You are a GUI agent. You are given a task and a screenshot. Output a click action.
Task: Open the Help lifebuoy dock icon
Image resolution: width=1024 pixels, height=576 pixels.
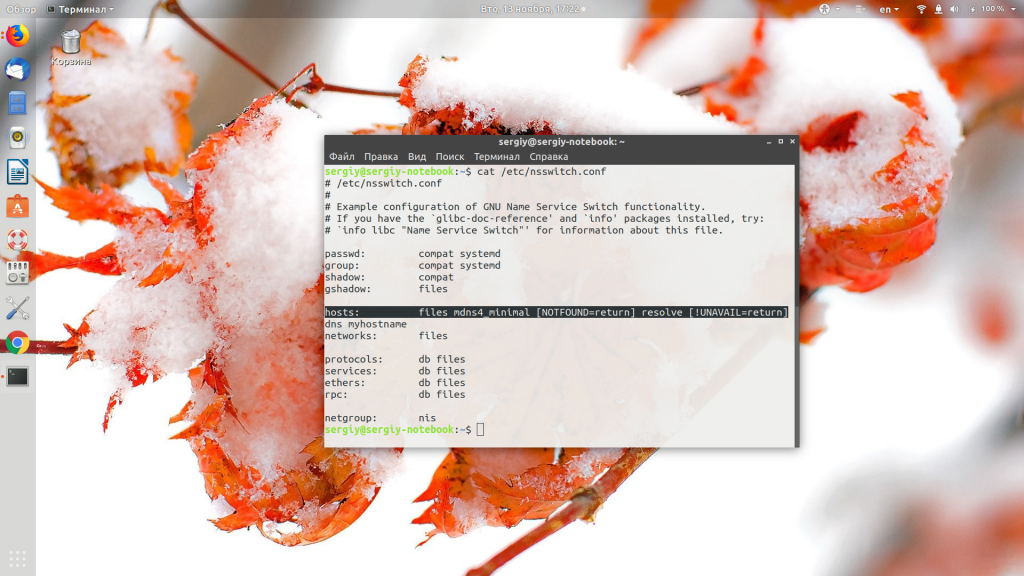18,240
